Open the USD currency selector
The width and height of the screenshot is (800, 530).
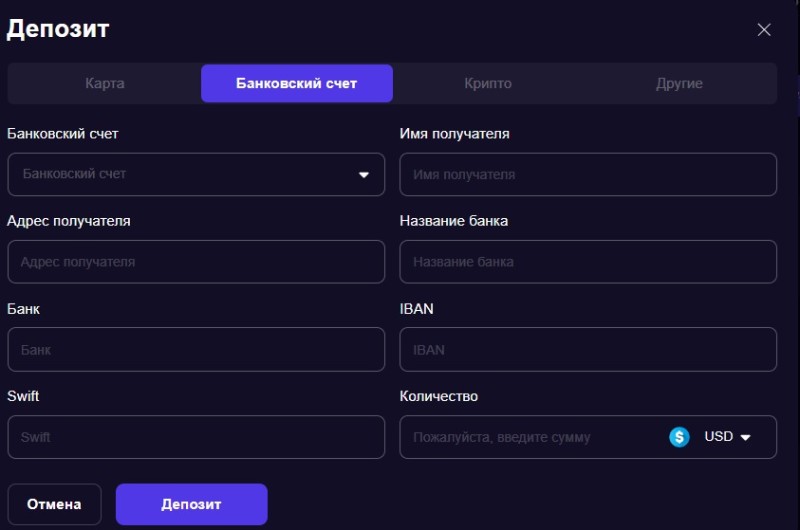(727, 437)
